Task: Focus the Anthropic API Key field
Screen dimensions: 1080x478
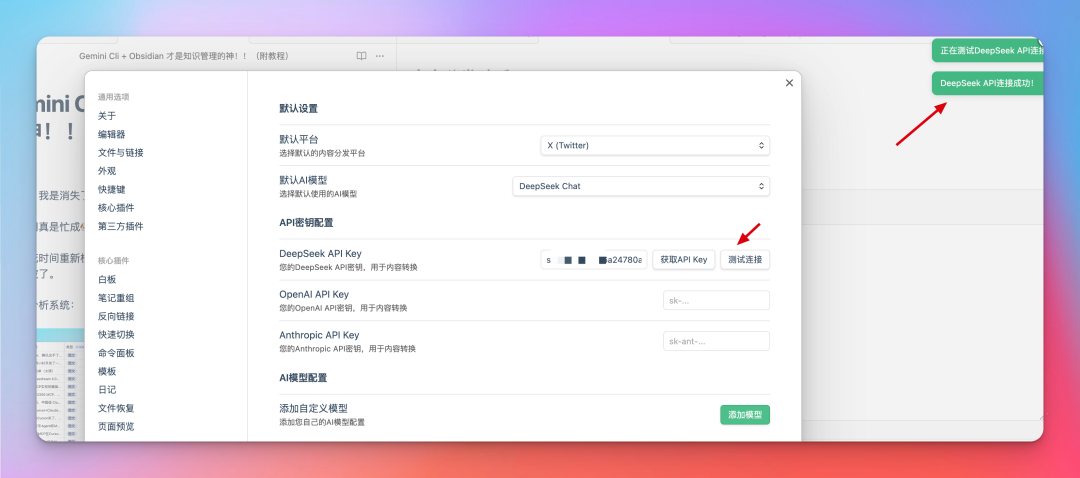Action: click(x=716, y=341)
